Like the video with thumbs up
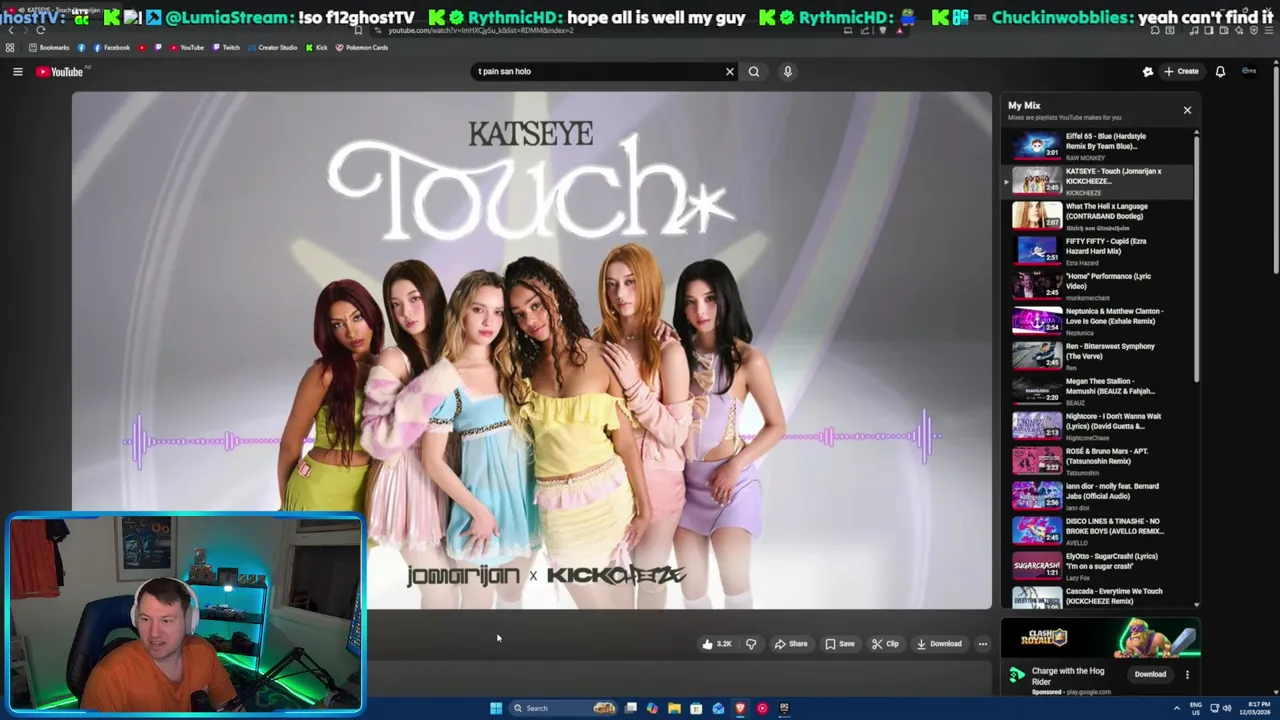 tap(717, 644)
